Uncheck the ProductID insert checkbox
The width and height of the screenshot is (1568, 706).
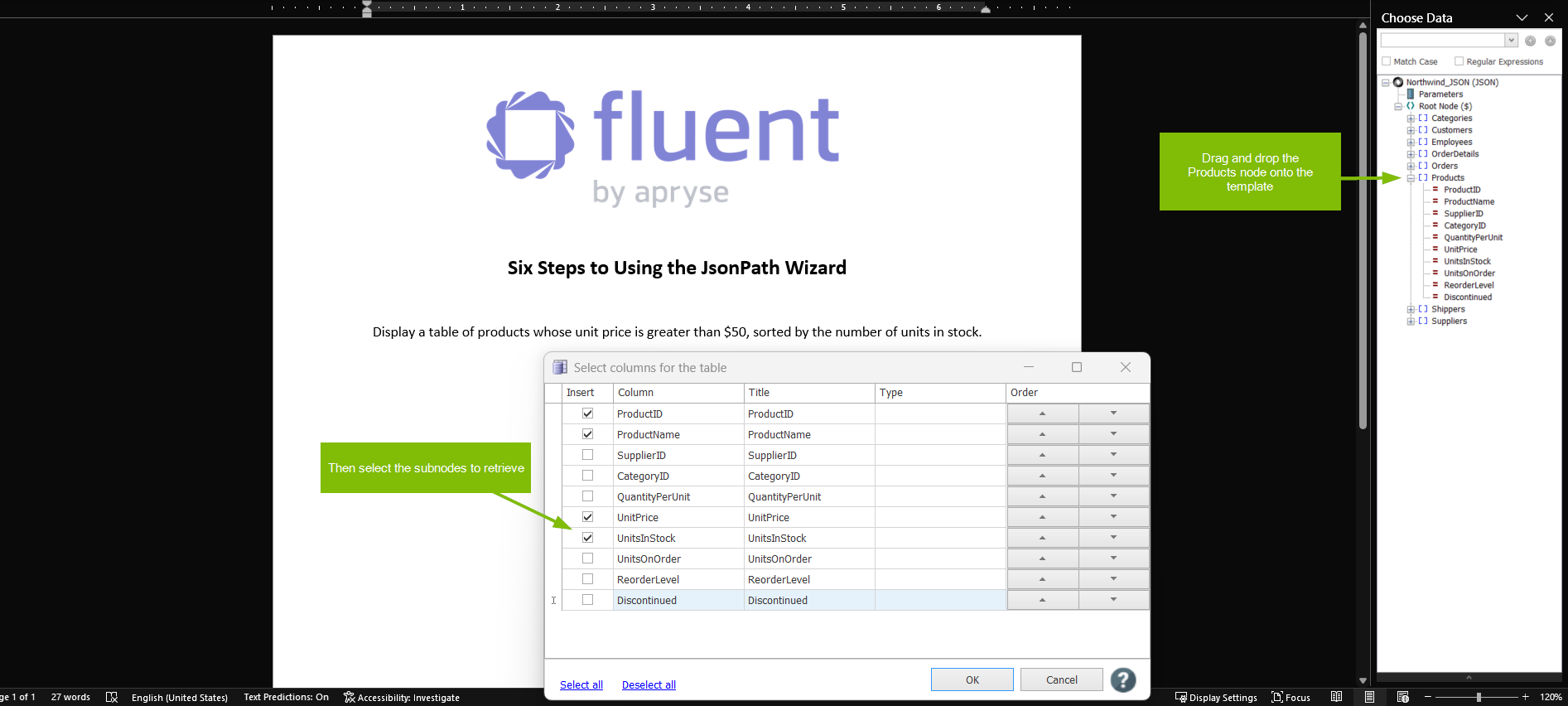click(x=587, y=413)
